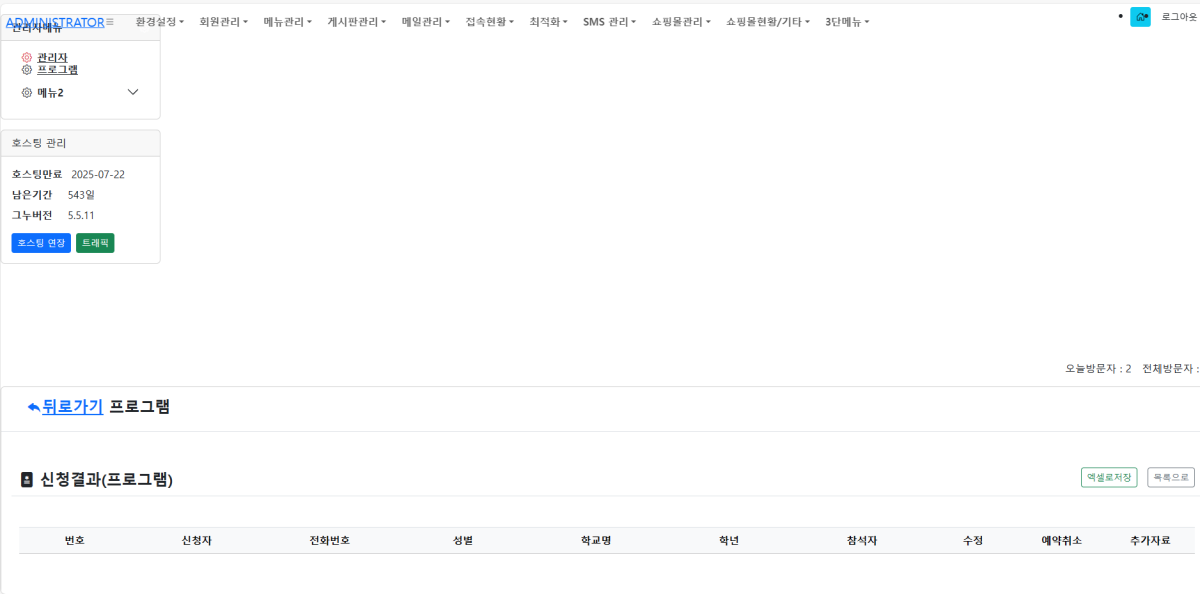This screenshot has width=1200, height=594.
Task: Click the 호스팅 연장 button
Action: click(x=41, y=243)
